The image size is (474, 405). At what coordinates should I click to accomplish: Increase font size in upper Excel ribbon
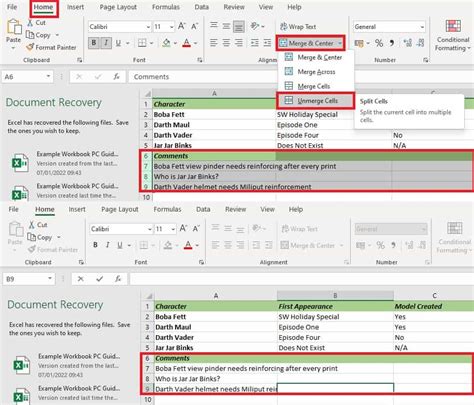(x=182, y=26)
